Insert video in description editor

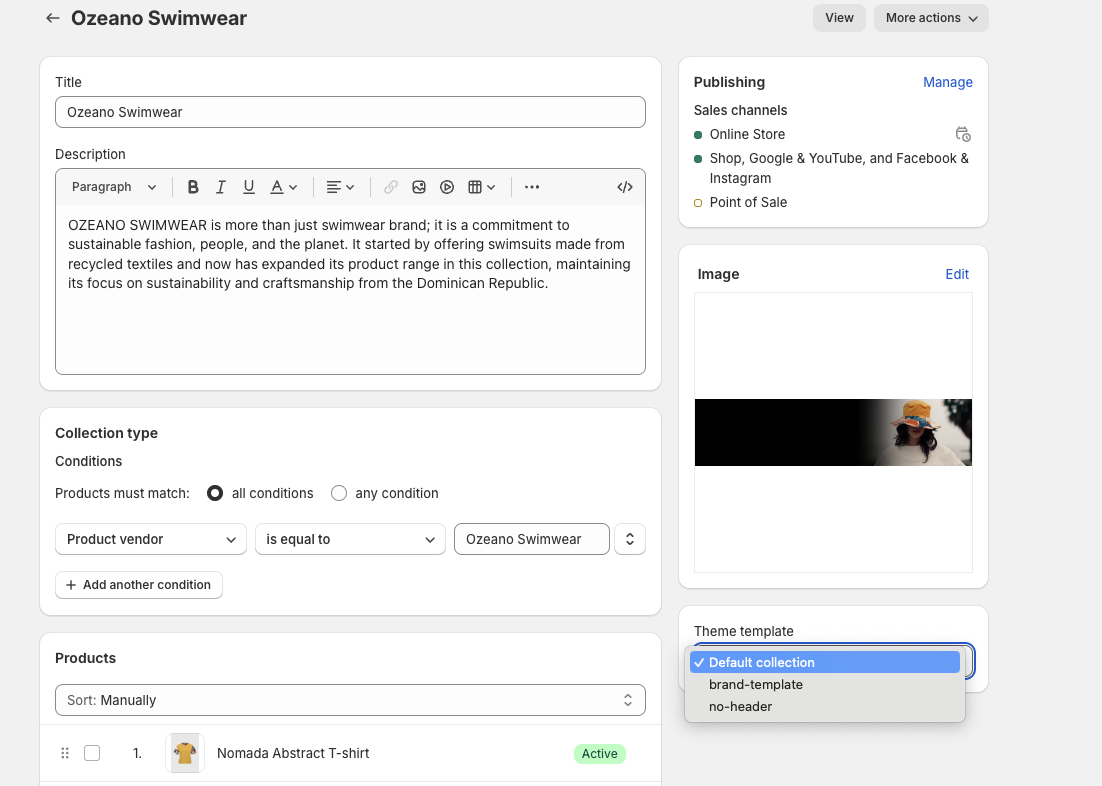447,187
